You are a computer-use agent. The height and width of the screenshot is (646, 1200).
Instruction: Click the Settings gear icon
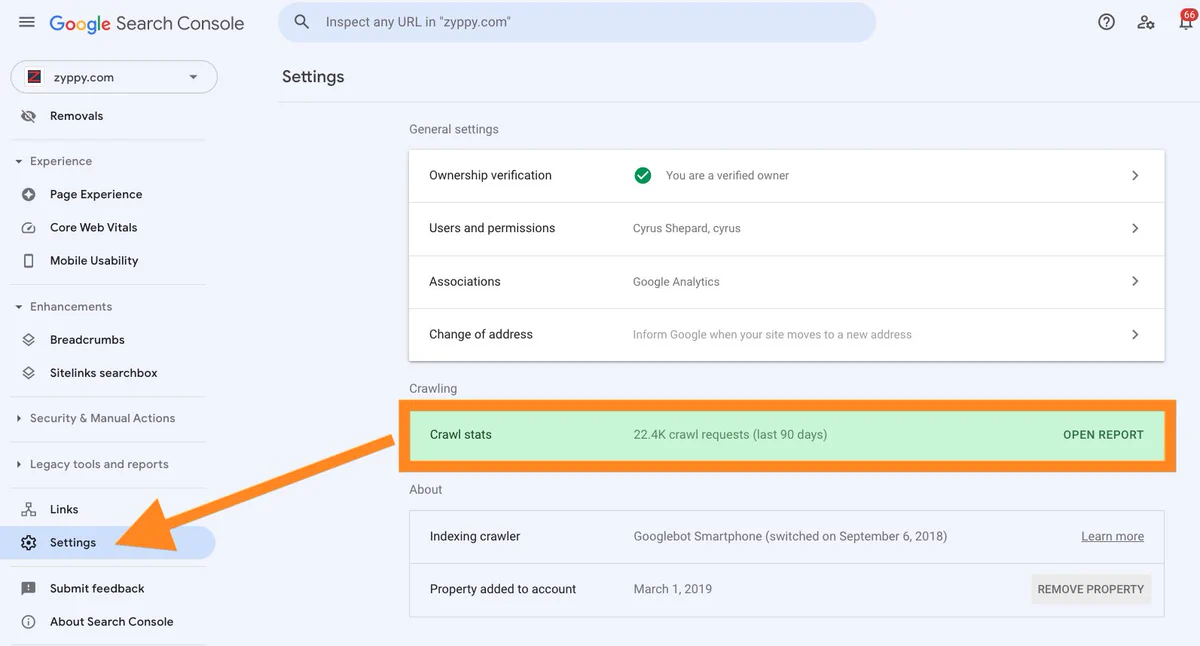(x=29, y=542)
